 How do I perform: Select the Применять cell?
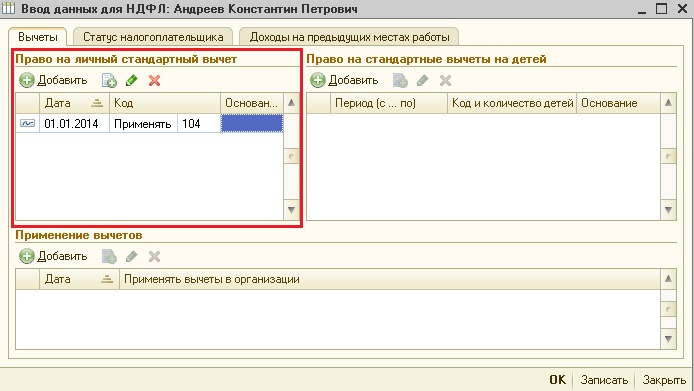pos(143,124)
